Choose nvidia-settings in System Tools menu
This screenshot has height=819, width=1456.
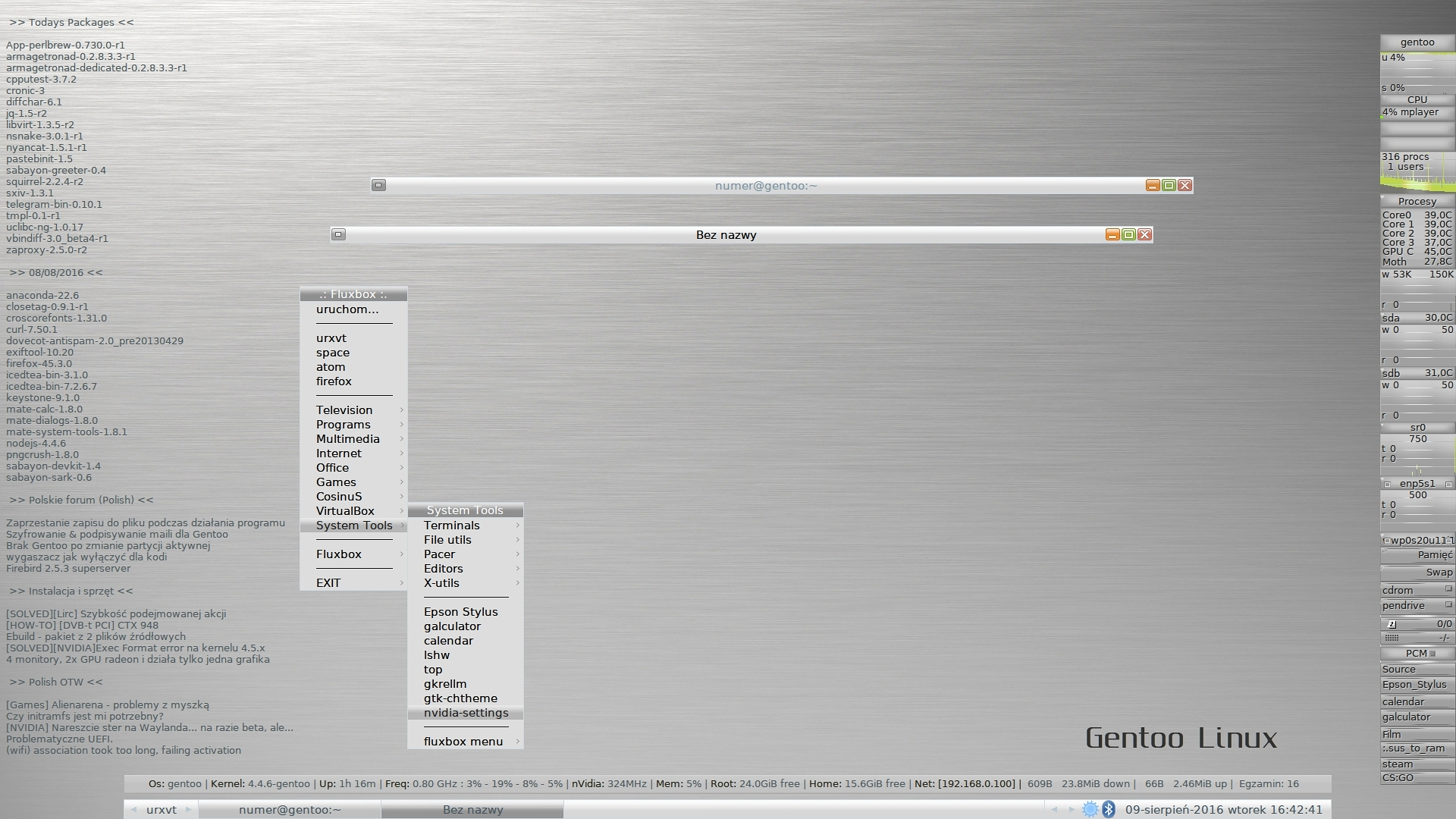click(x=466, y=712)
